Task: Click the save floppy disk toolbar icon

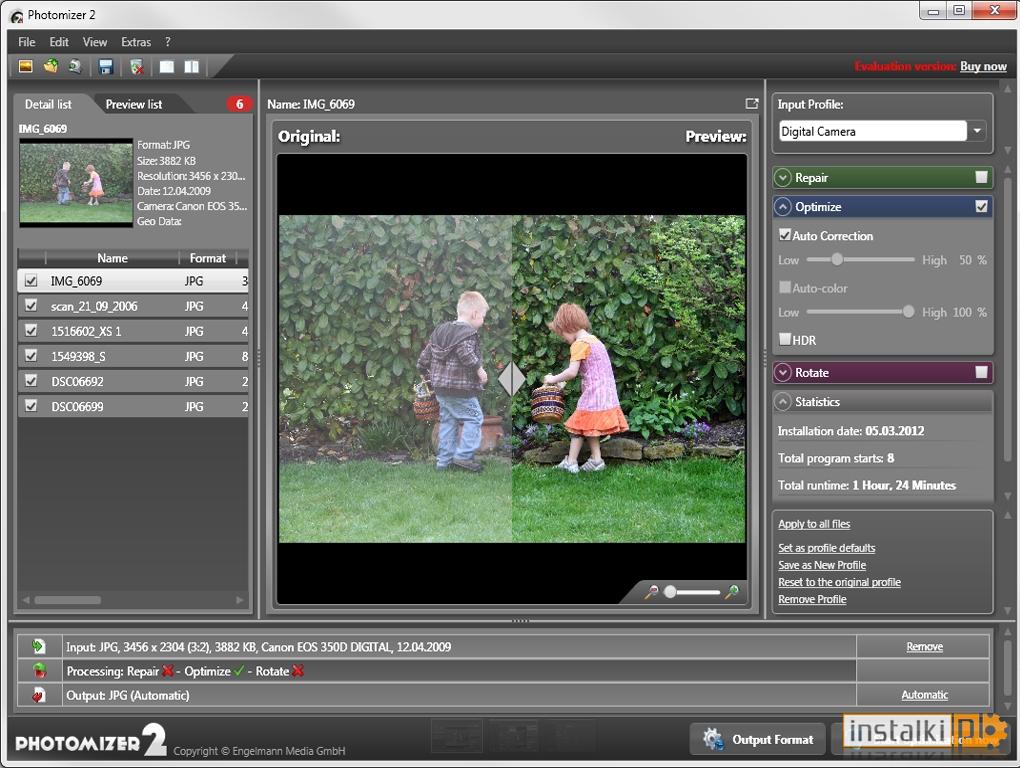Action: pos(105,66)
